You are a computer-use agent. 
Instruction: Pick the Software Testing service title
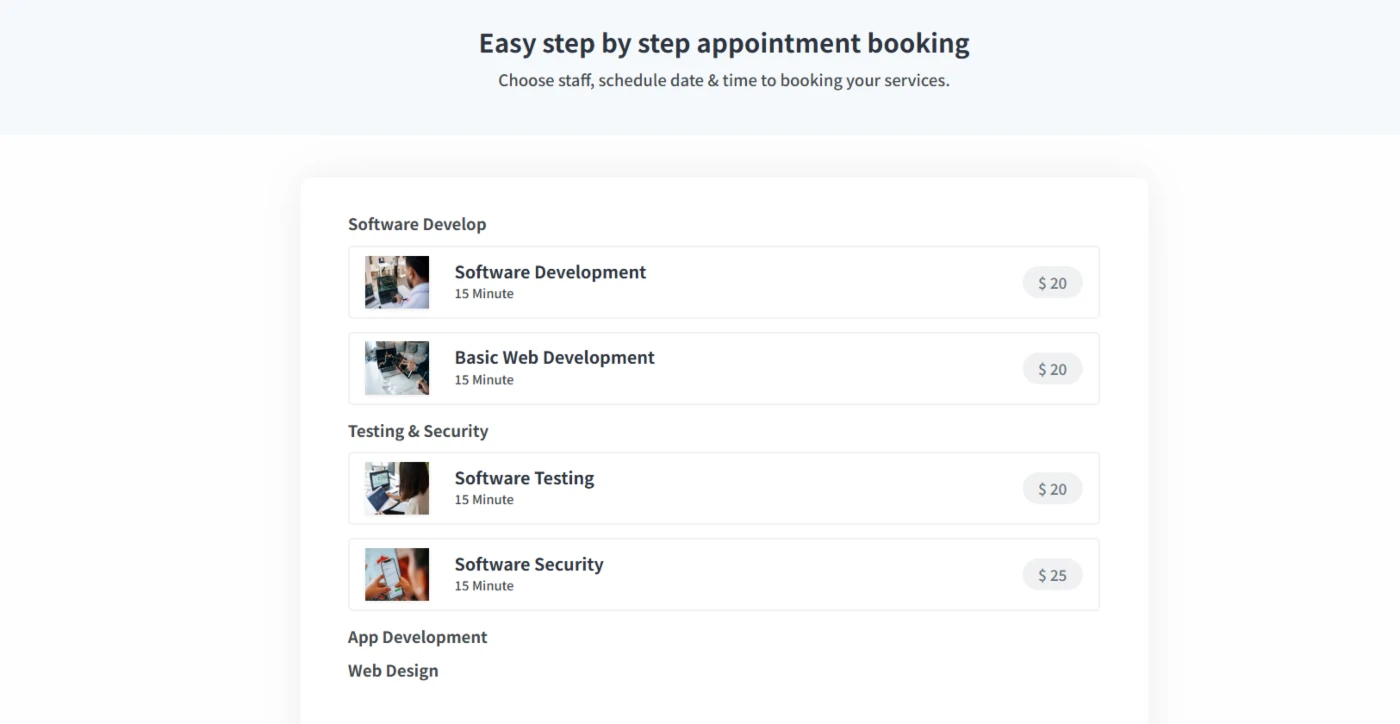tap(524, 478)
